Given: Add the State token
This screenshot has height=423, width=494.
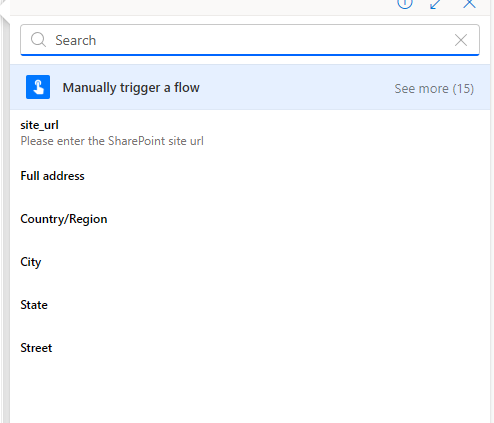Looking at the screenshot, I should click(34, 305).
